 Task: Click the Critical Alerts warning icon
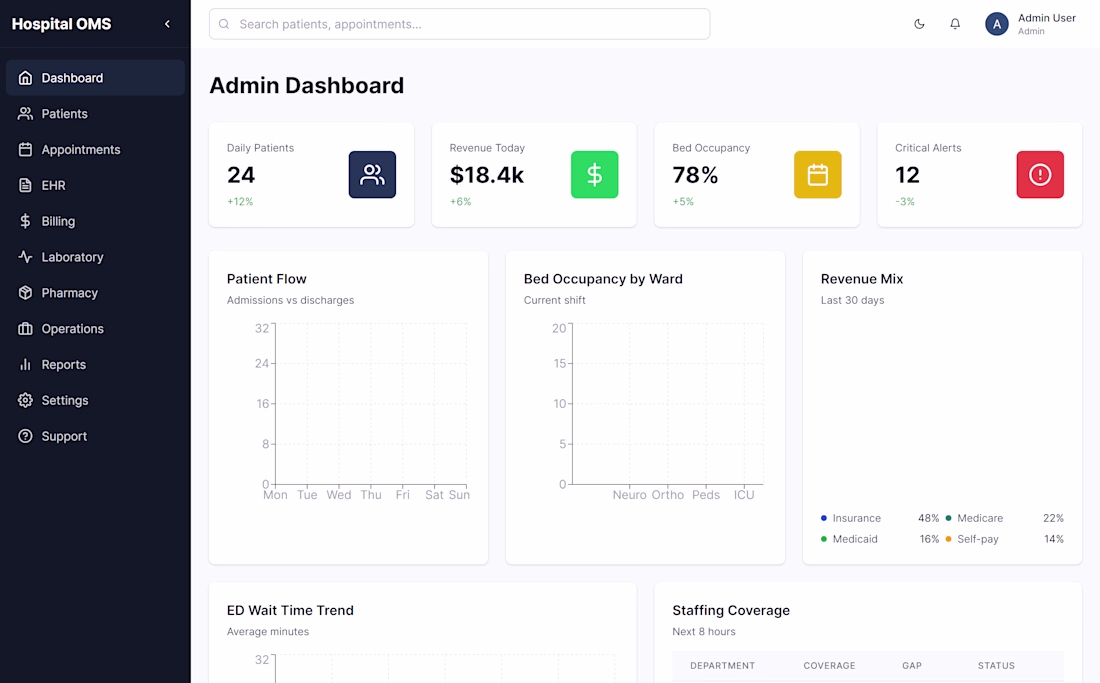pyautogui.click(x=1040, y=175)
